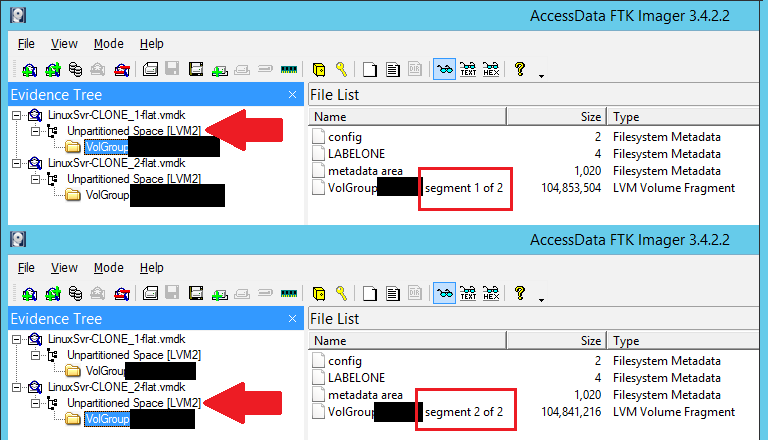Open Help menu in segment 2 window
768x440 pixels.
click(151, 268)
